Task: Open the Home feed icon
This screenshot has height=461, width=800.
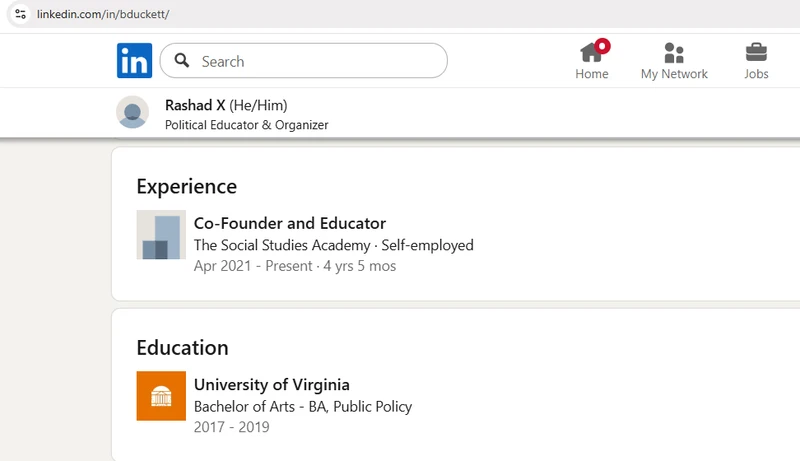Action: click(591, 53)
